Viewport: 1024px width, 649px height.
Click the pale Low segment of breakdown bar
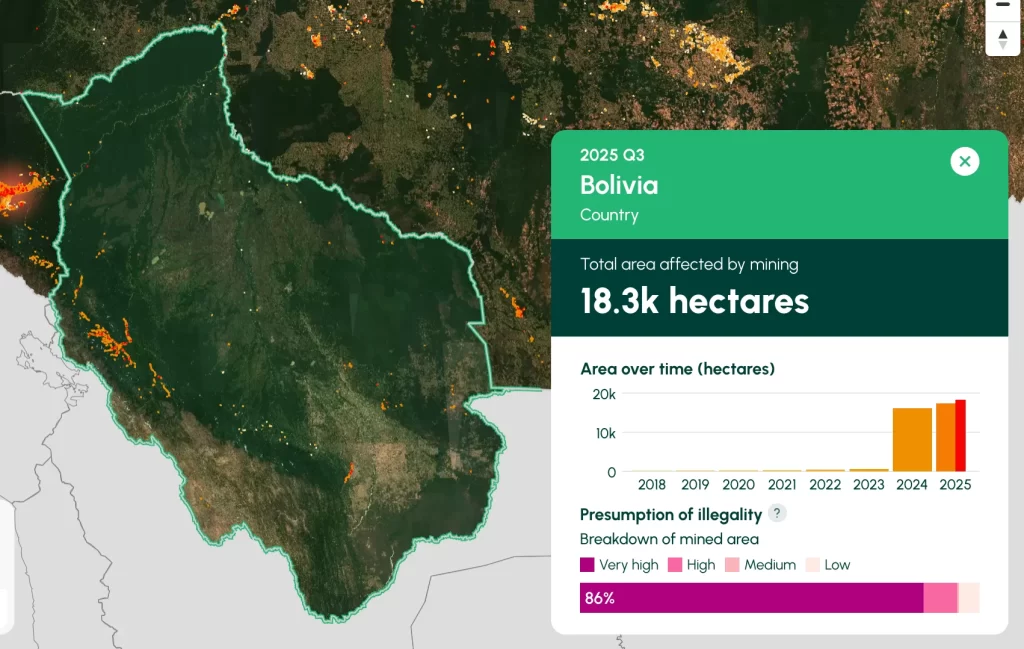pyautogui.click(x=970, y=598)
